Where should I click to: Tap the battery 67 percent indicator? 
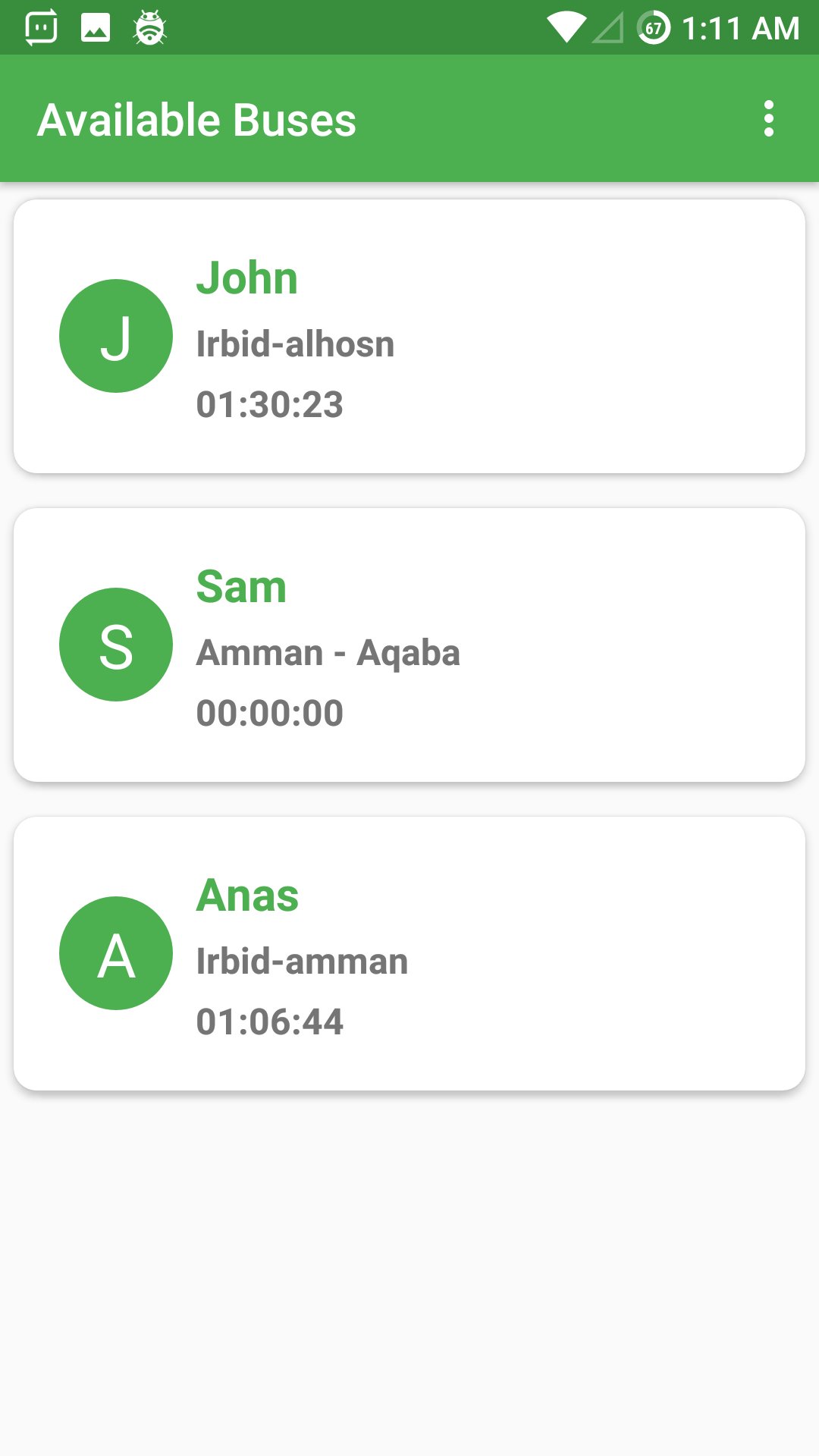pyautogui.click(x=654, y=28)
